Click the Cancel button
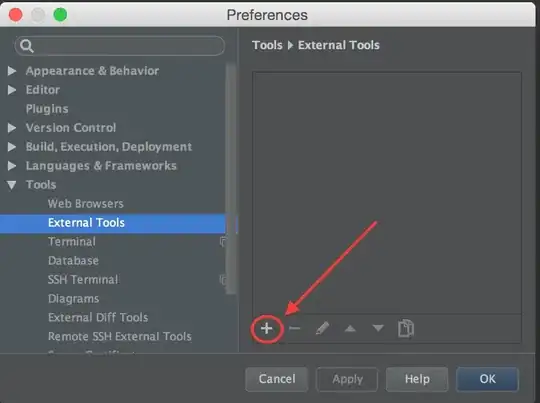 [x=277, y=379]
